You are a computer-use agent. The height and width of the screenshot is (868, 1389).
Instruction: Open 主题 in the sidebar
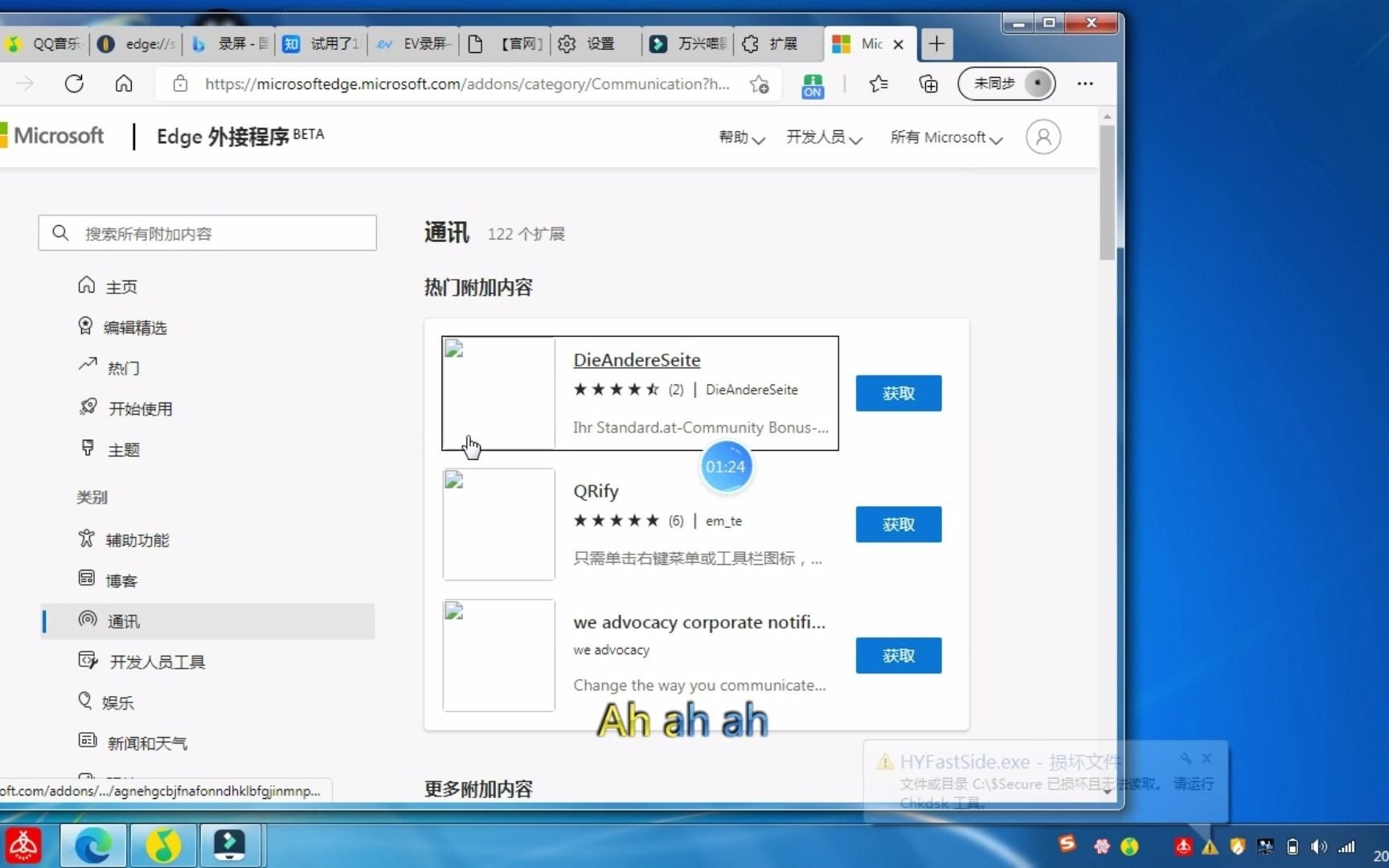click(109, 449)
